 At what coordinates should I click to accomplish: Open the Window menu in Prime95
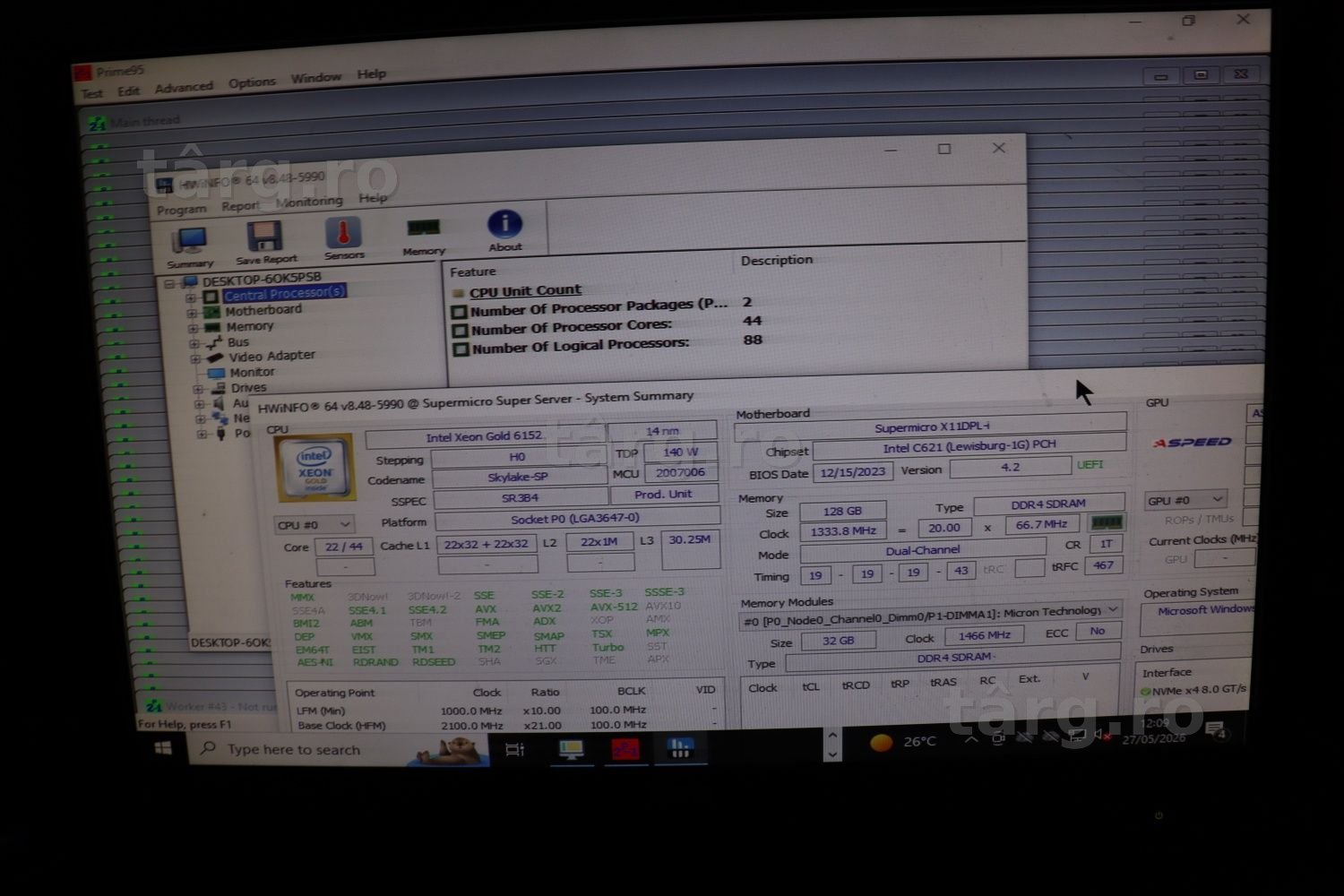pyautogui.click(x=315, y=78)
